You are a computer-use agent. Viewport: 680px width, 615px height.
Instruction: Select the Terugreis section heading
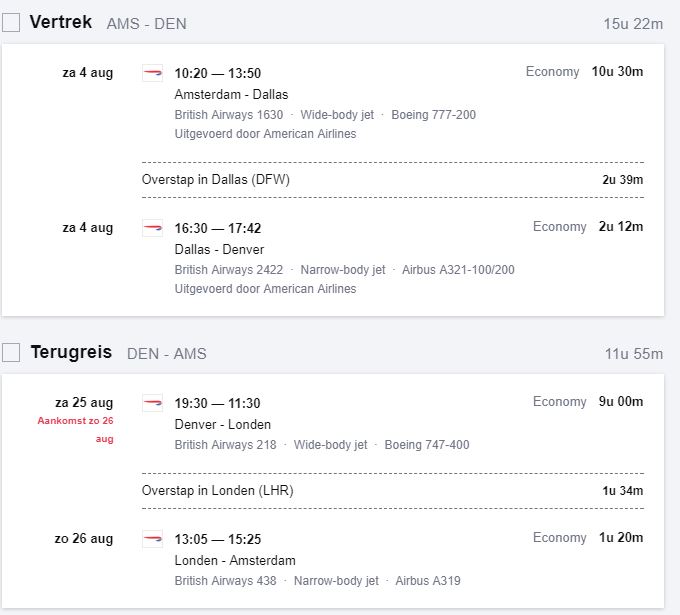coord(71,352)
